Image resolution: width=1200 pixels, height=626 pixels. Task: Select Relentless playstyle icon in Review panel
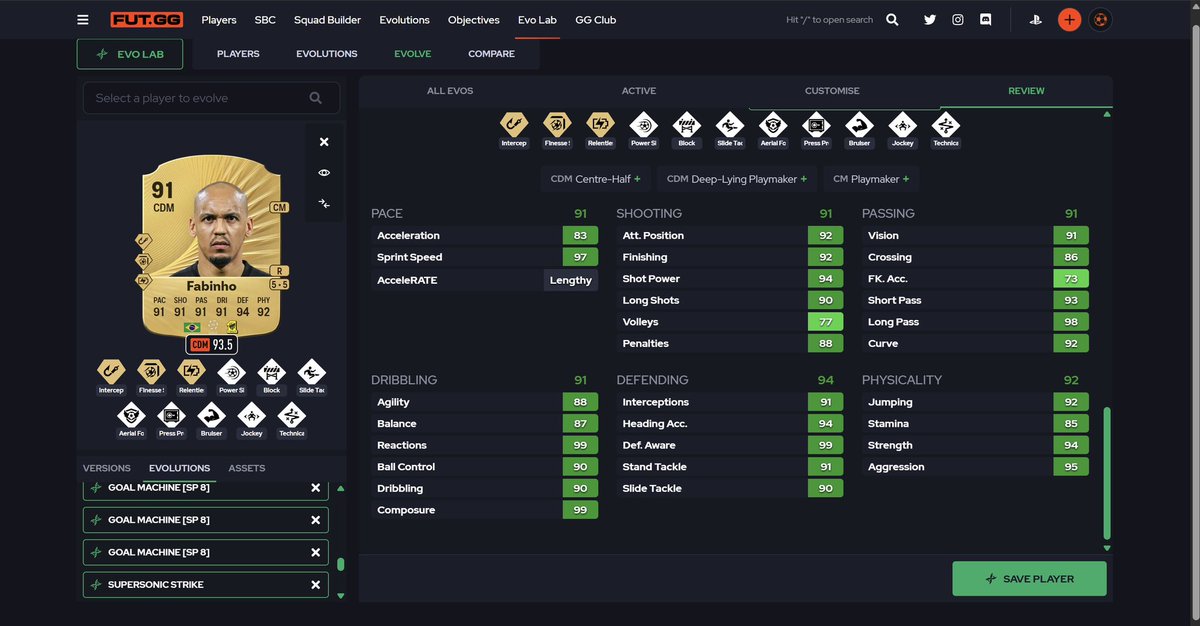click(x=600, y=126)
